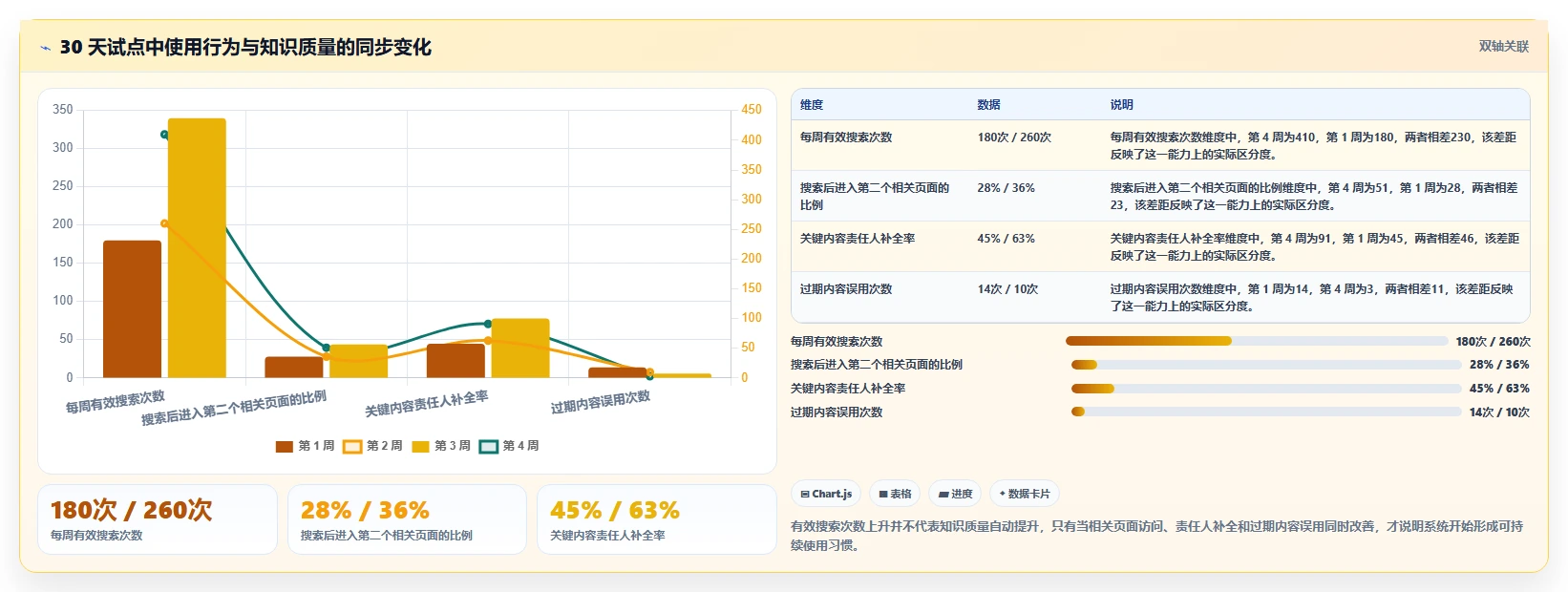Screen dimensions: 1568x592
Task: Click the 每周有效搜索次数 progress bar
Action: tap(1257, 341)
